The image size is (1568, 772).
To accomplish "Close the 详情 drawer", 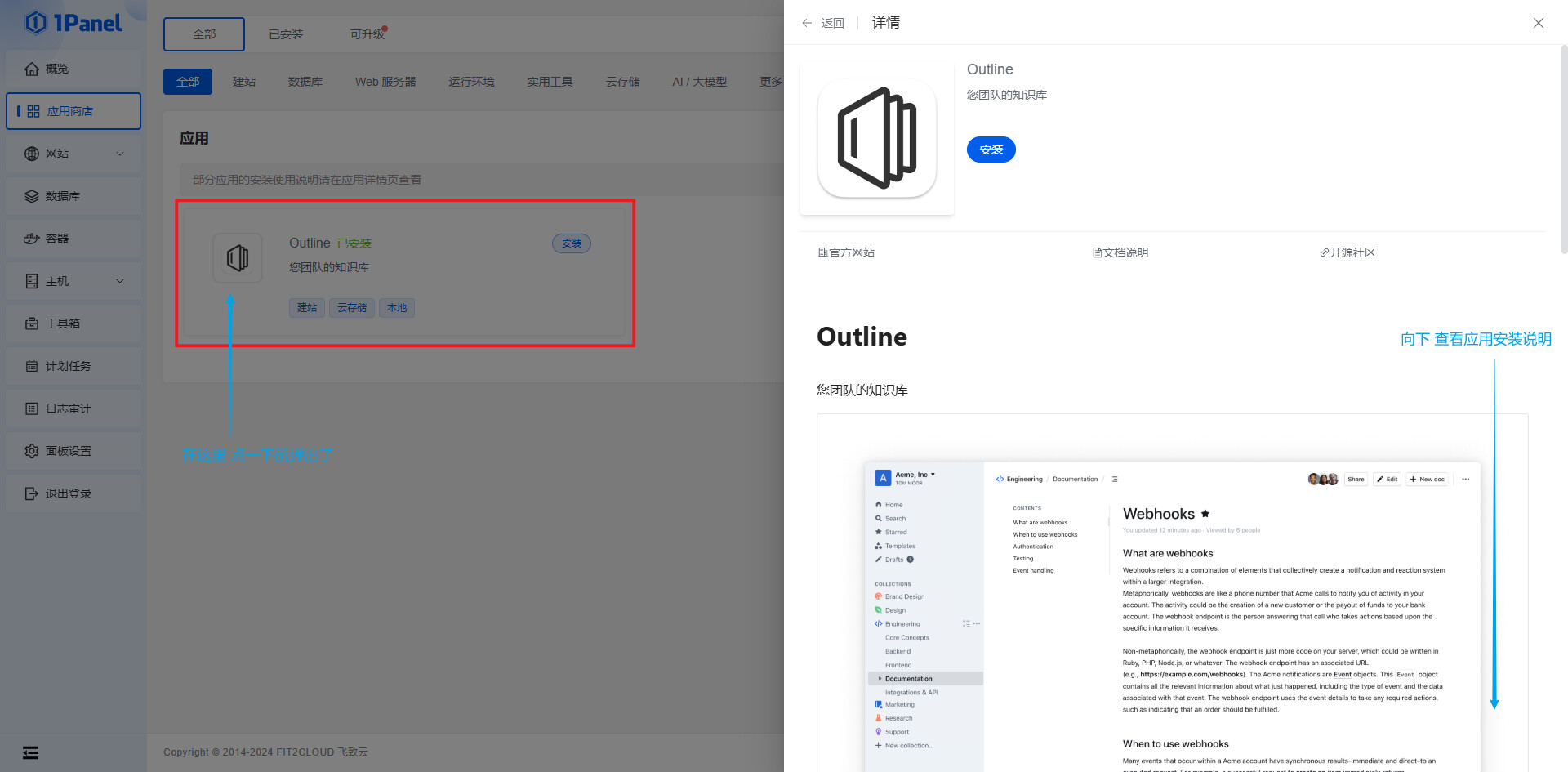I will [1539, 23].
